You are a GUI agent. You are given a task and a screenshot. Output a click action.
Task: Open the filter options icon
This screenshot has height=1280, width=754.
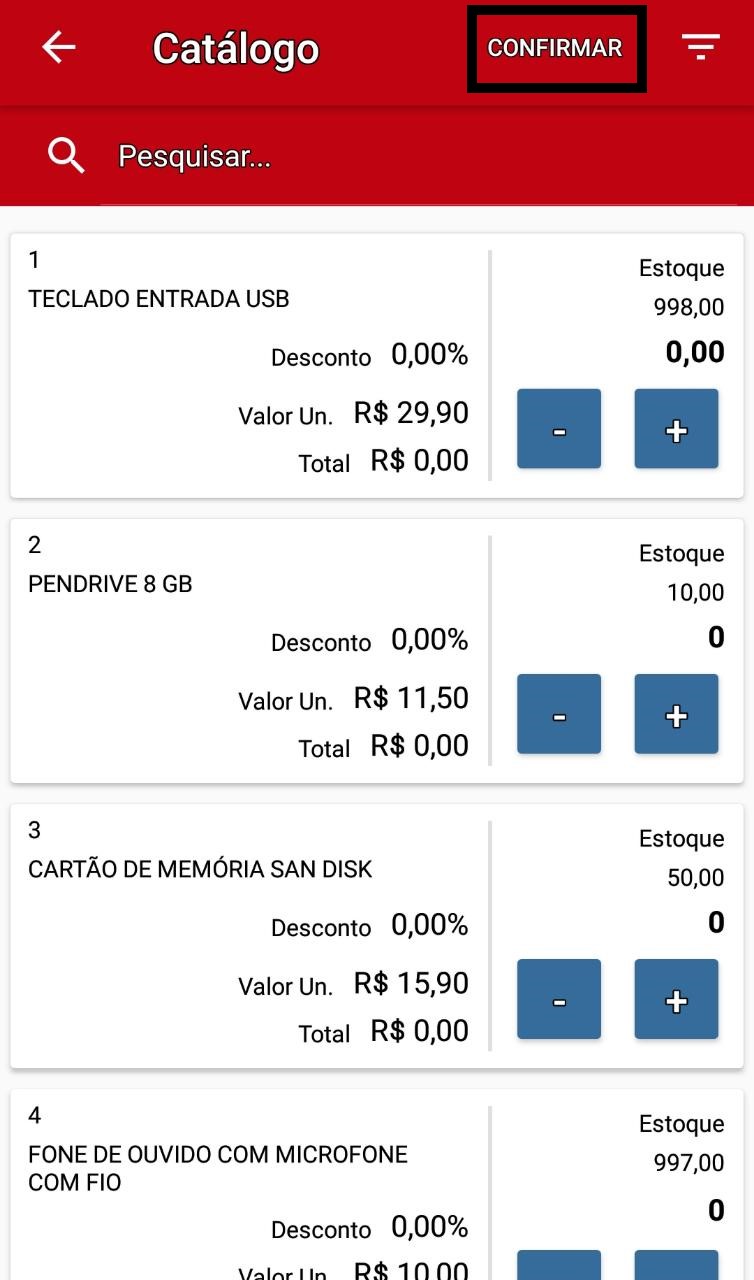coord(700,47)
